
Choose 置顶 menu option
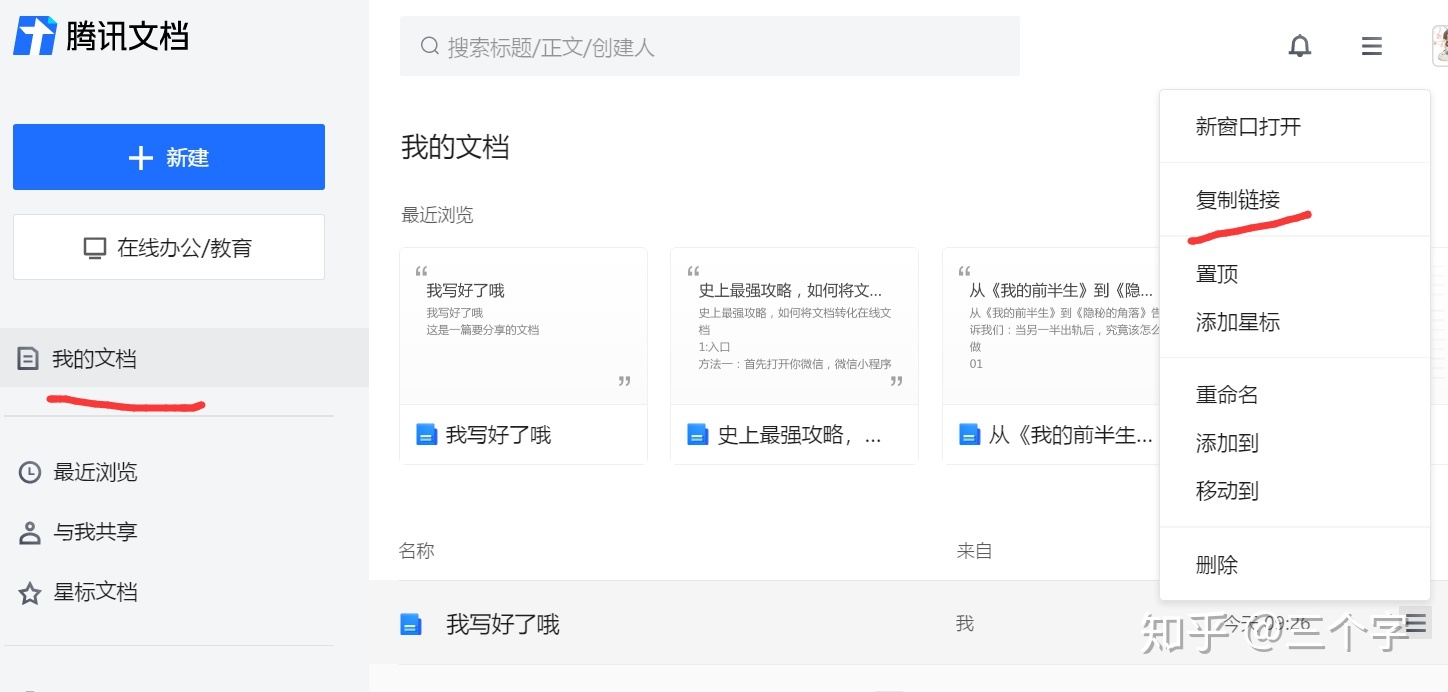coord(1217,274)
